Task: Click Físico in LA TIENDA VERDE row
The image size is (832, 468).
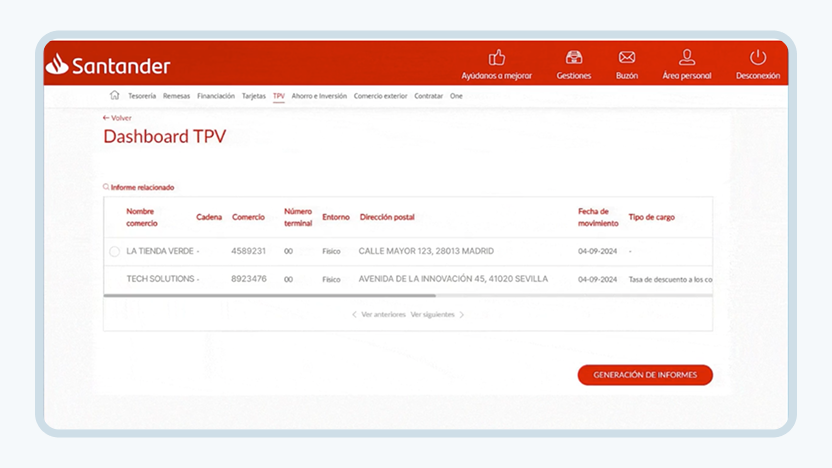Action: 331,252
